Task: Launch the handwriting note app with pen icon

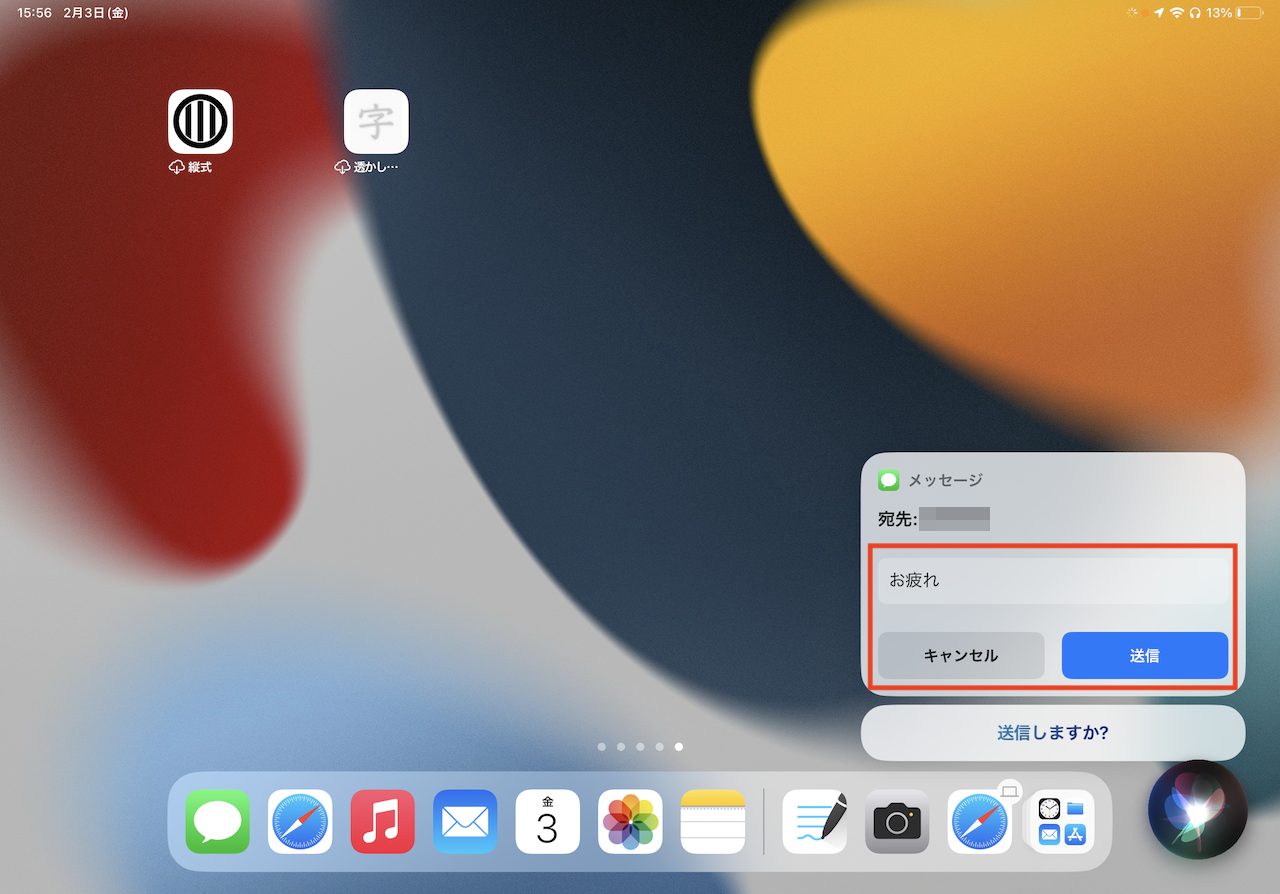Action: 815,821
